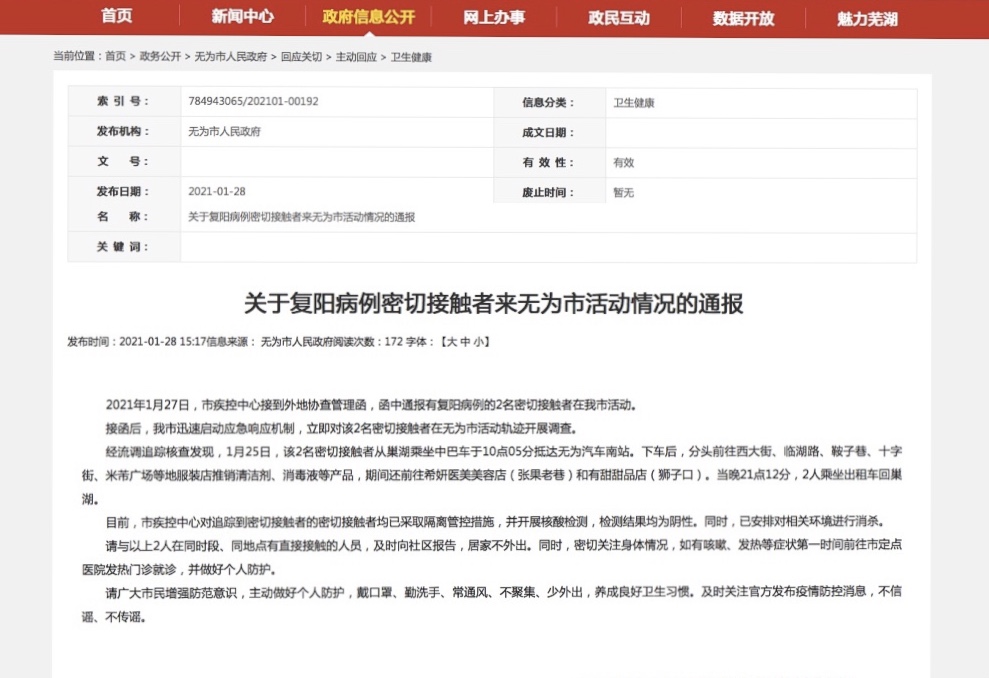Open 网上办事 from the navigation bar
Image resolution: width=989 pixels, height=678 pixels.
[494, 17]
